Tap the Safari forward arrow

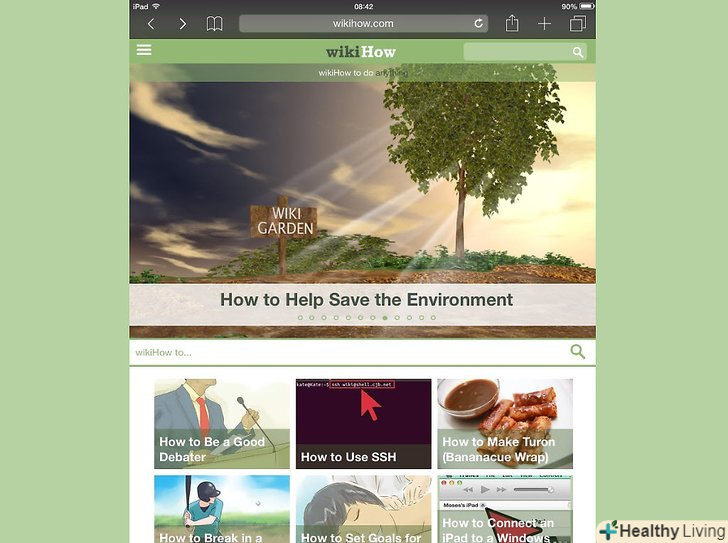click(x=182, y=24)
